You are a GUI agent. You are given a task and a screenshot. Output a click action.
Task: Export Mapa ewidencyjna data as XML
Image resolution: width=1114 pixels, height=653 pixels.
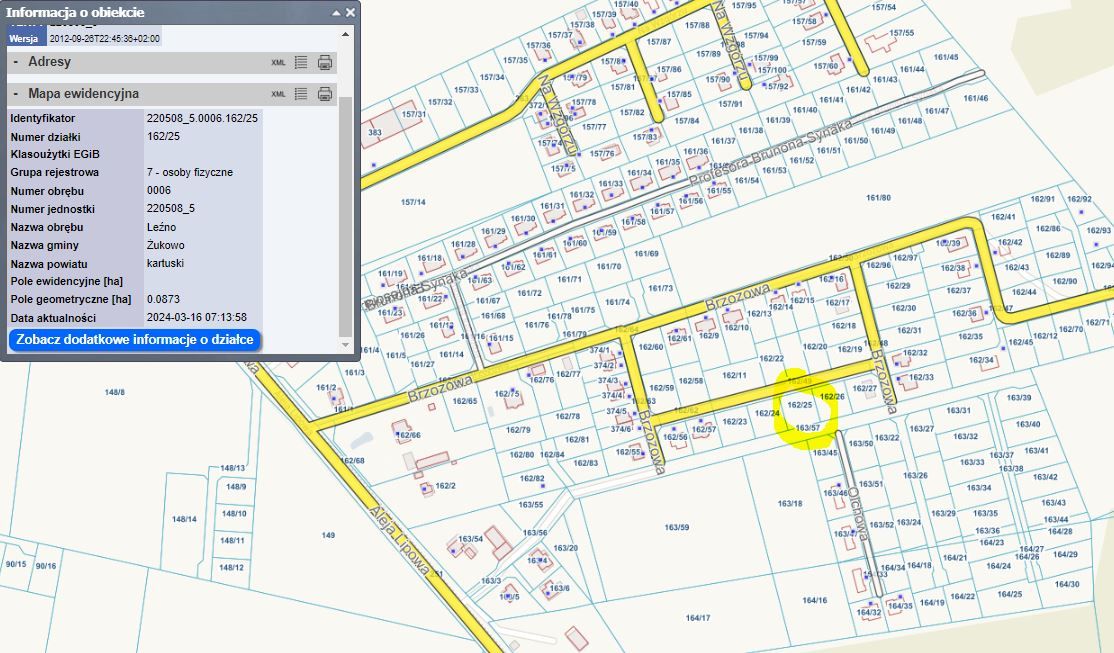[x=278, y=94]
